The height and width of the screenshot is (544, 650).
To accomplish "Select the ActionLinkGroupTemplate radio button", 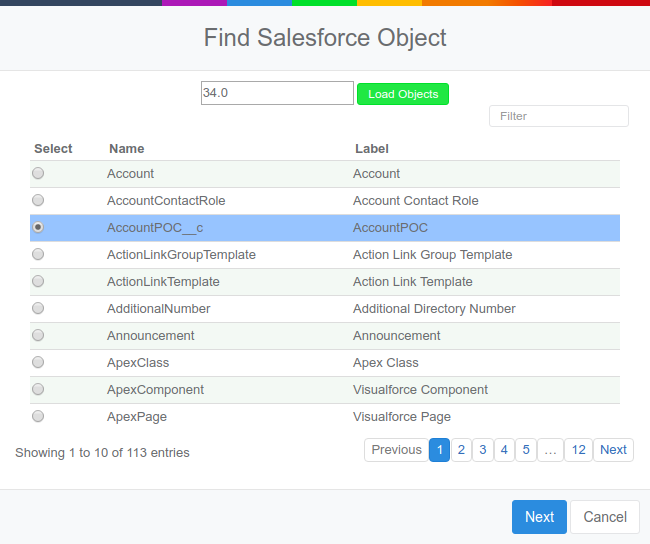I will click(38, 254).
